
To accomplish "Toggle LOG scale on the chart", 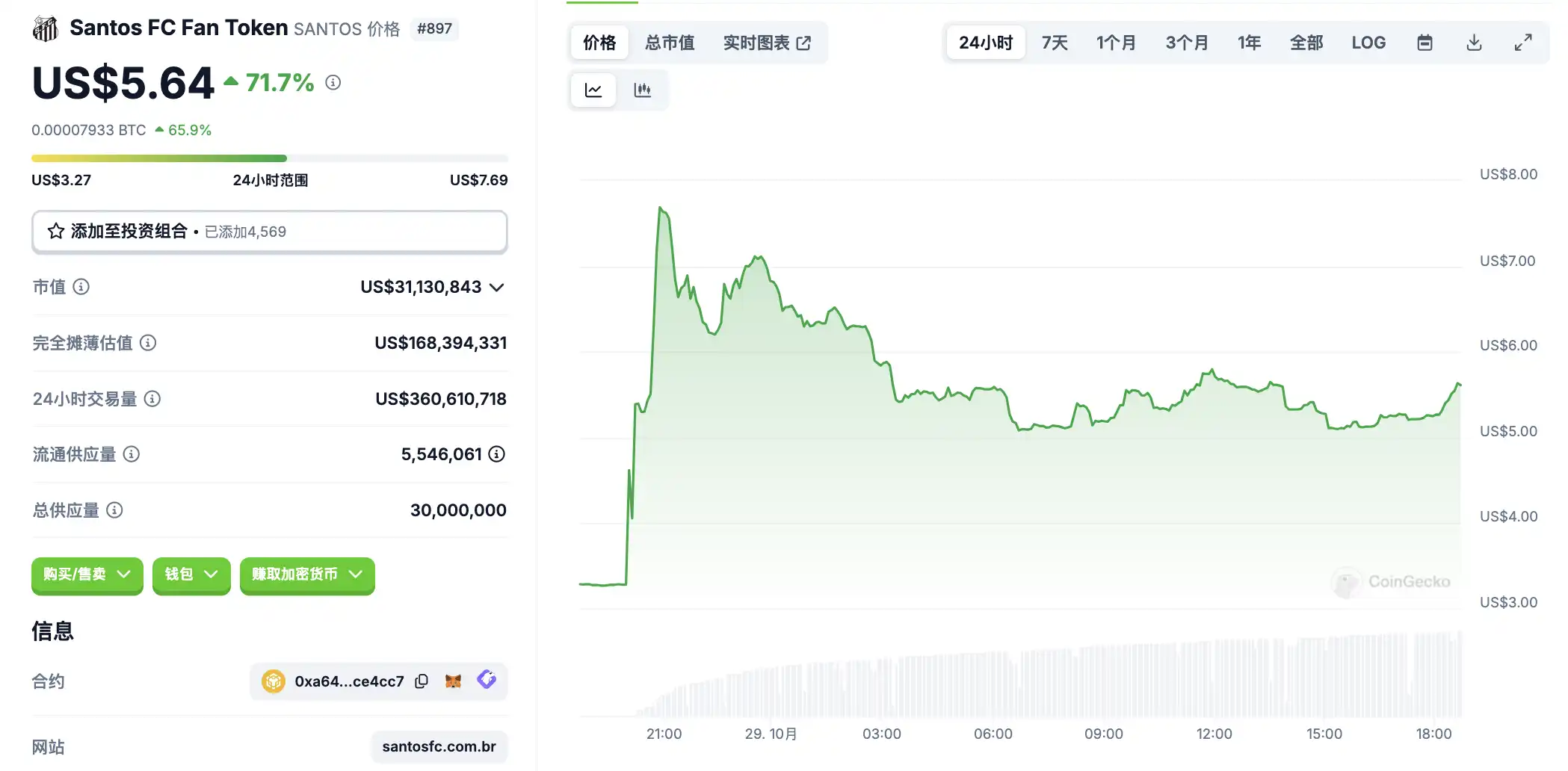I will [1368, 43].
